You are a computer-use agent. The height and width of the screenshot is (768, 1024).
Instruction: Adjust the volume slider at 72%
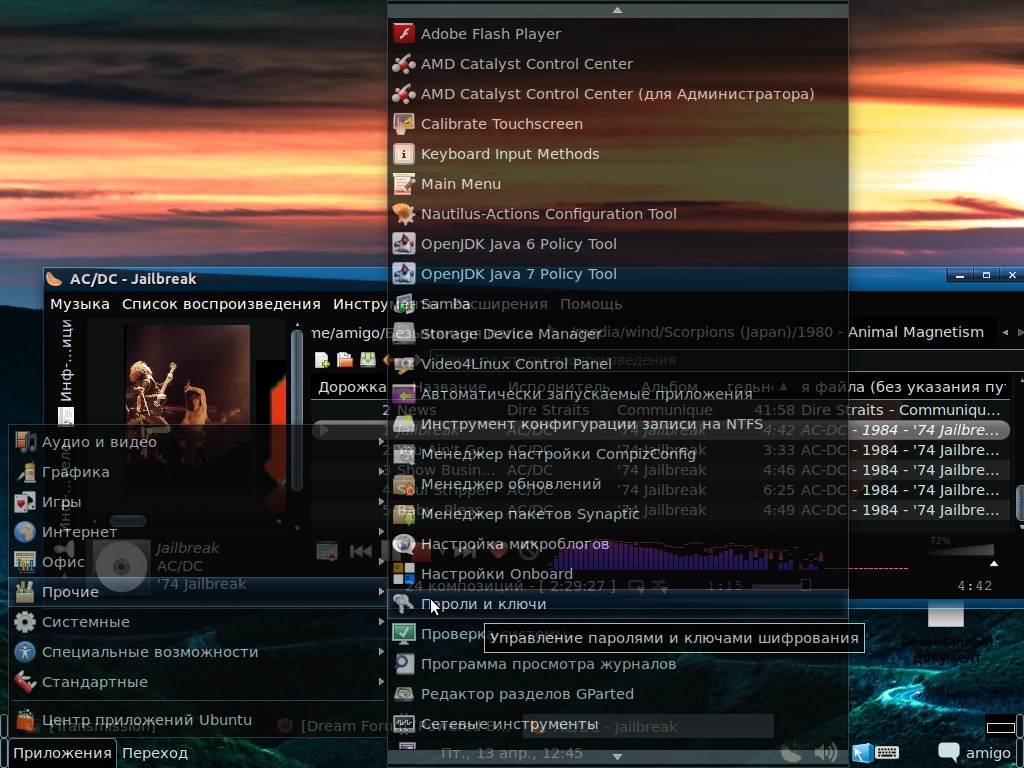pos(960,552)
